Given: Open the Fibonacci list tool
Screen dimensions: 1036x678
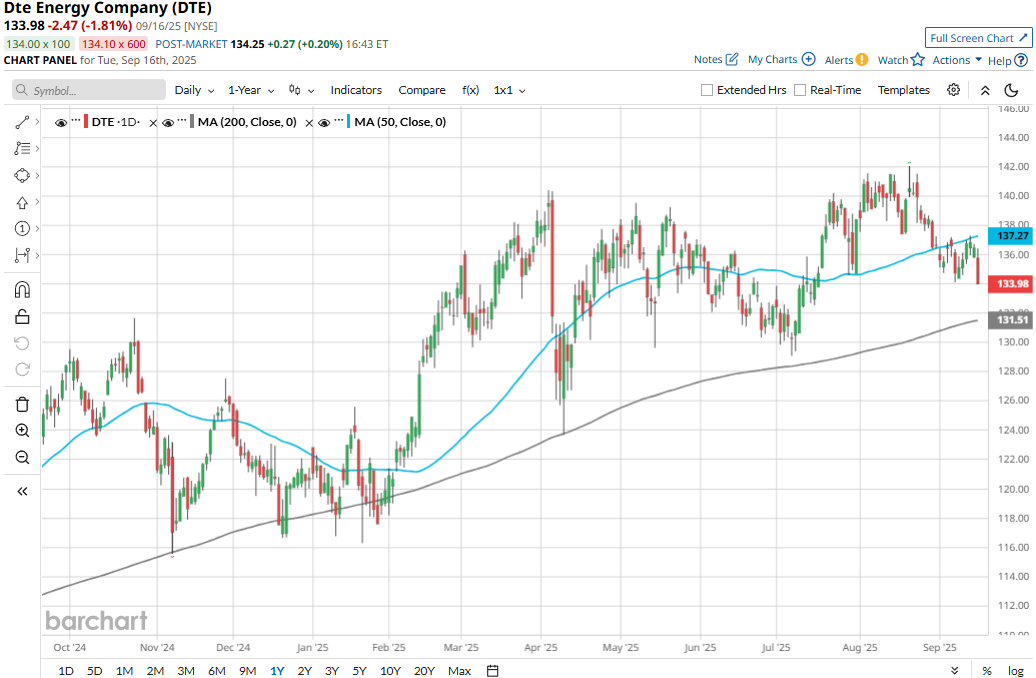Looking at the screenshot, I should coord(22,149).
